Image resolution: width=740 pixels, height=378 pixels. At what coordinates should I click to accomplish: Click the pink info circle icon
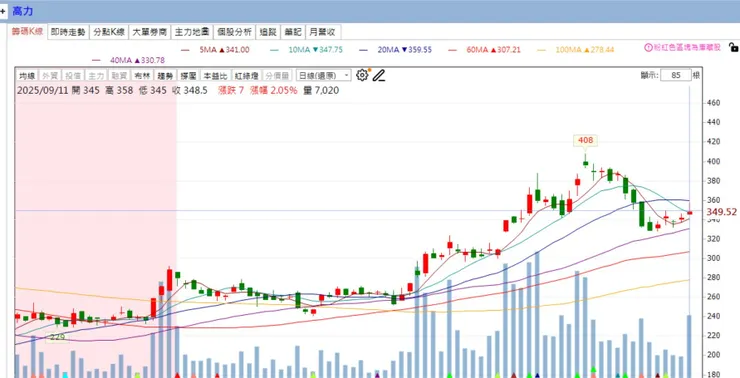coord(648,47)
